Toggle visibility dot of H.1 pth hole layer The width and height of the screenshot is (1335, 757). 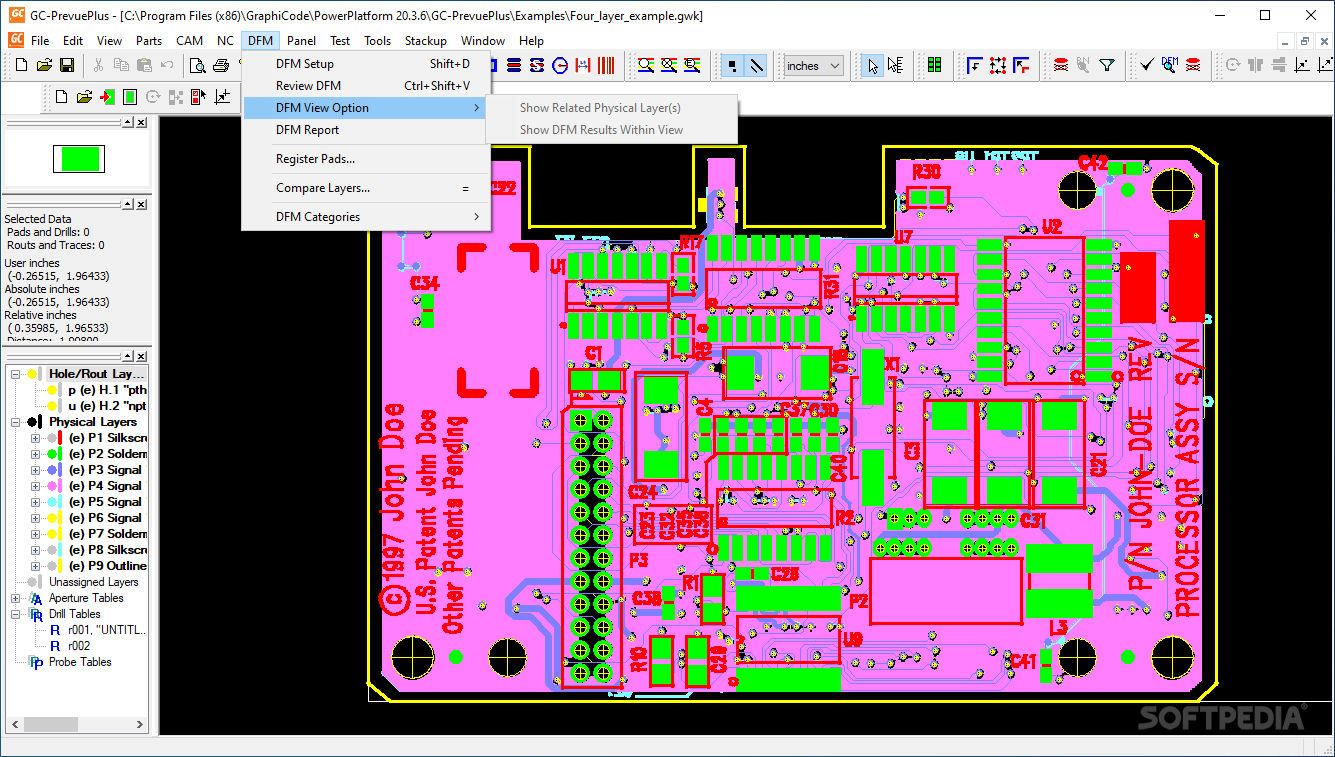[x=53, y=390]
